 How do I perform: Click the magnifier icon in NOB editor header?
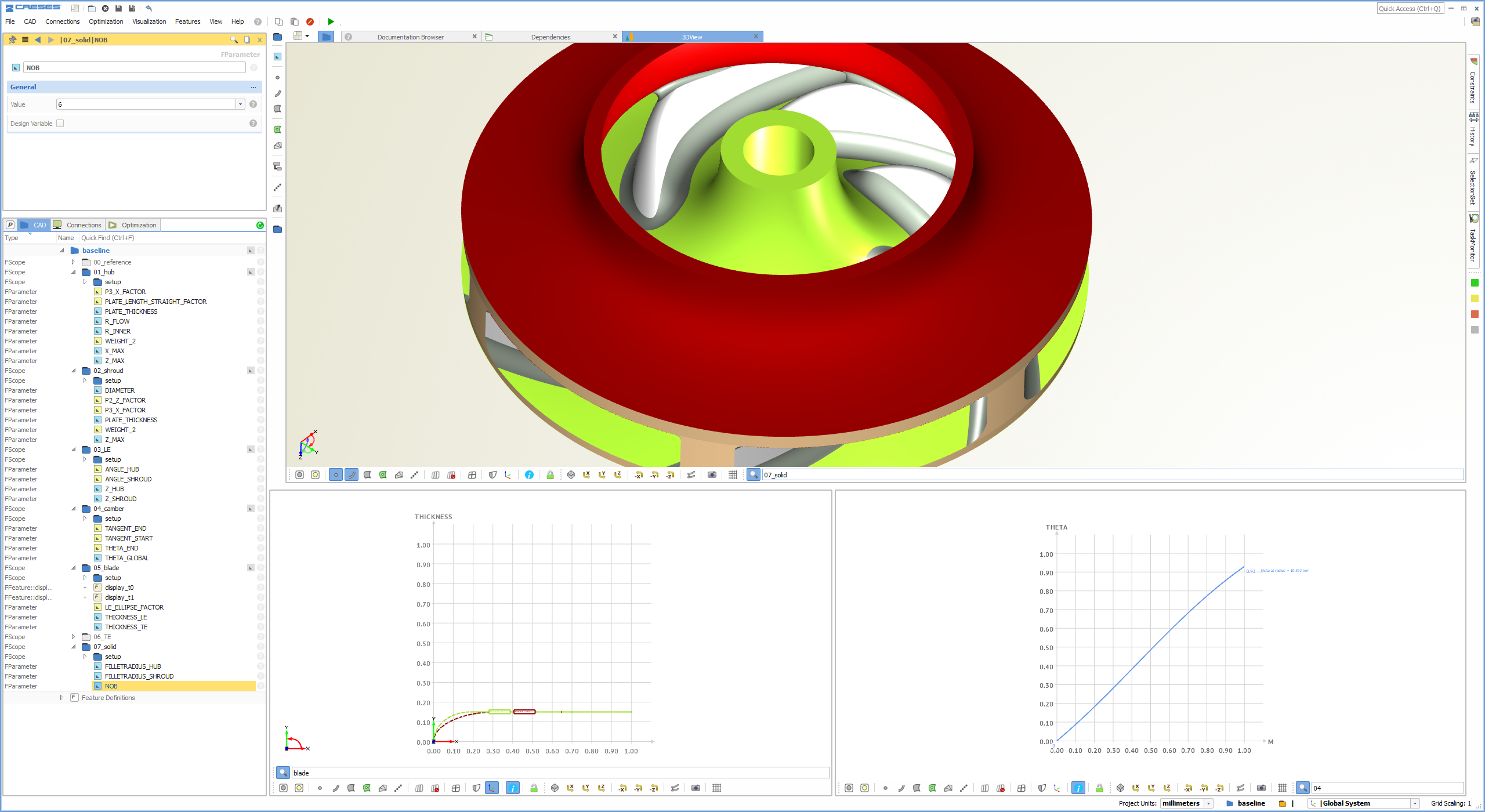[x=234, y=39]
